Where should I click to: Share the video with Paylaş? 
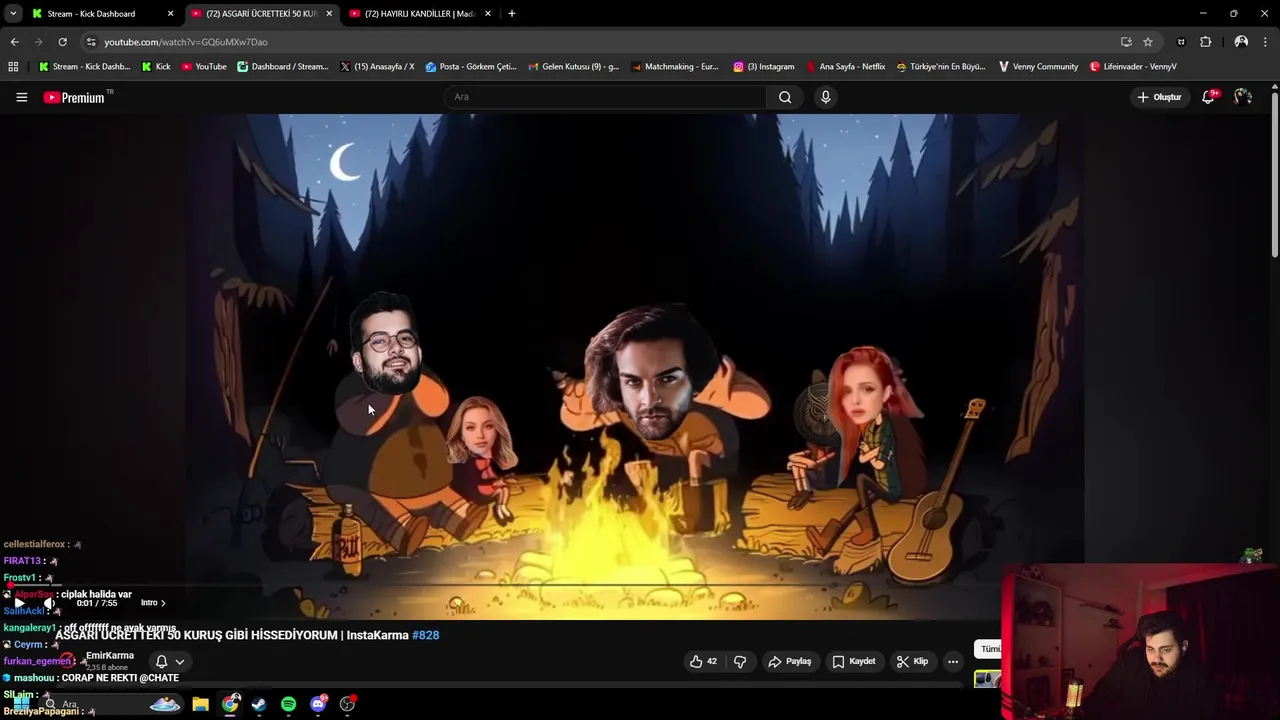789,661
